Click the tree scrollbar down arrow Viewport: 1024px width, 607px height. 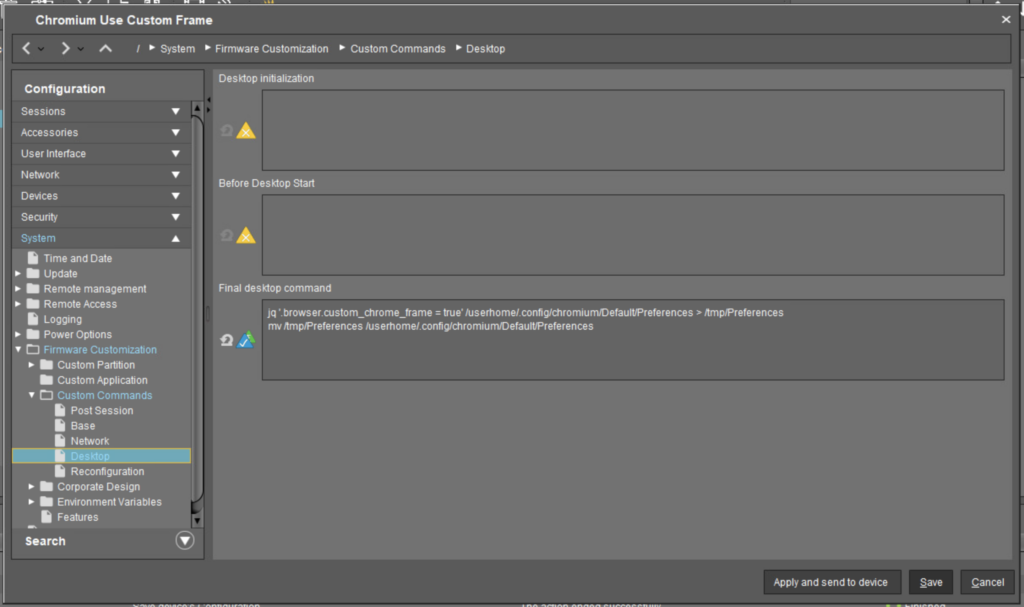(197, 521)
